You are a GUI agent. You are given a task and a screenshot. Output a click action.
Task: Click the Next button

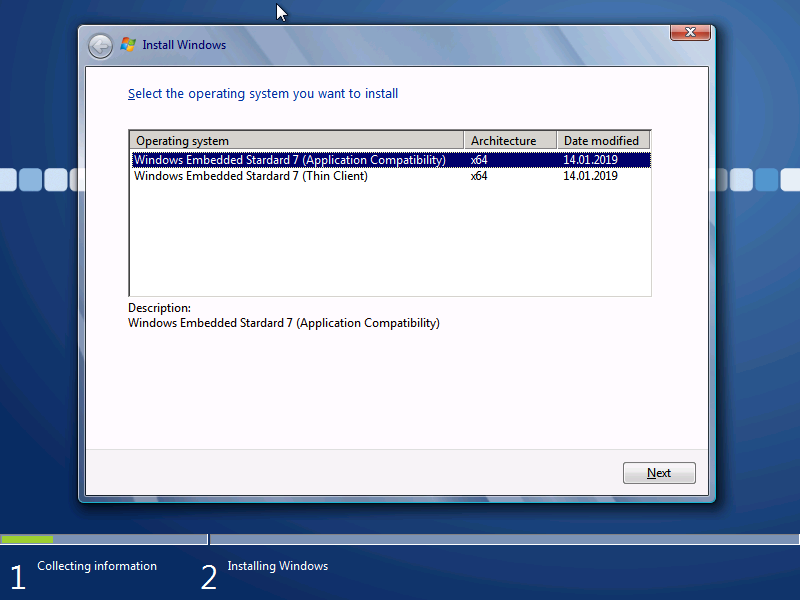(x=658, y=473)
